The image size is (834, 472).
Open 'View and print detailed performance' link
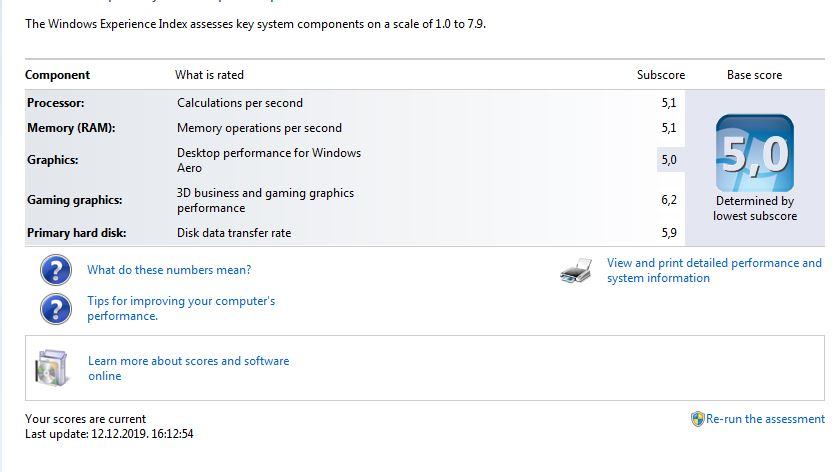coord(714,270)
